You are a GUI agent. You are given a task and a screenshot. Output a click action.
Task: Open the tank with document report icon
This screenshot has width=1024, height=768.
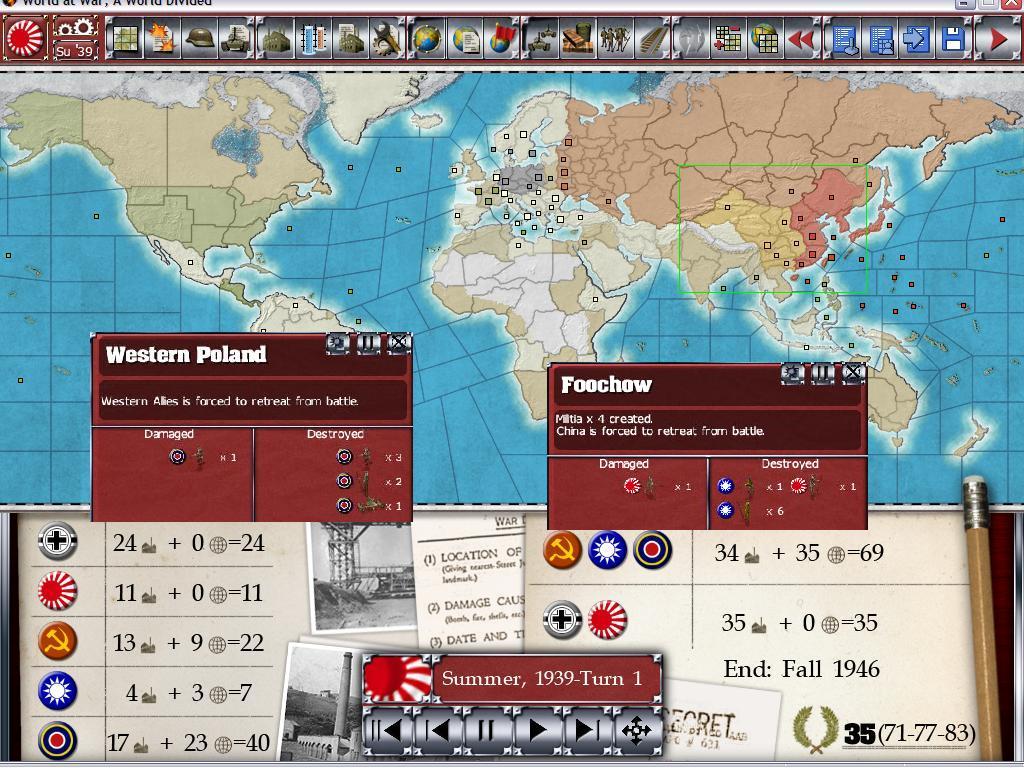coord(236,39)
